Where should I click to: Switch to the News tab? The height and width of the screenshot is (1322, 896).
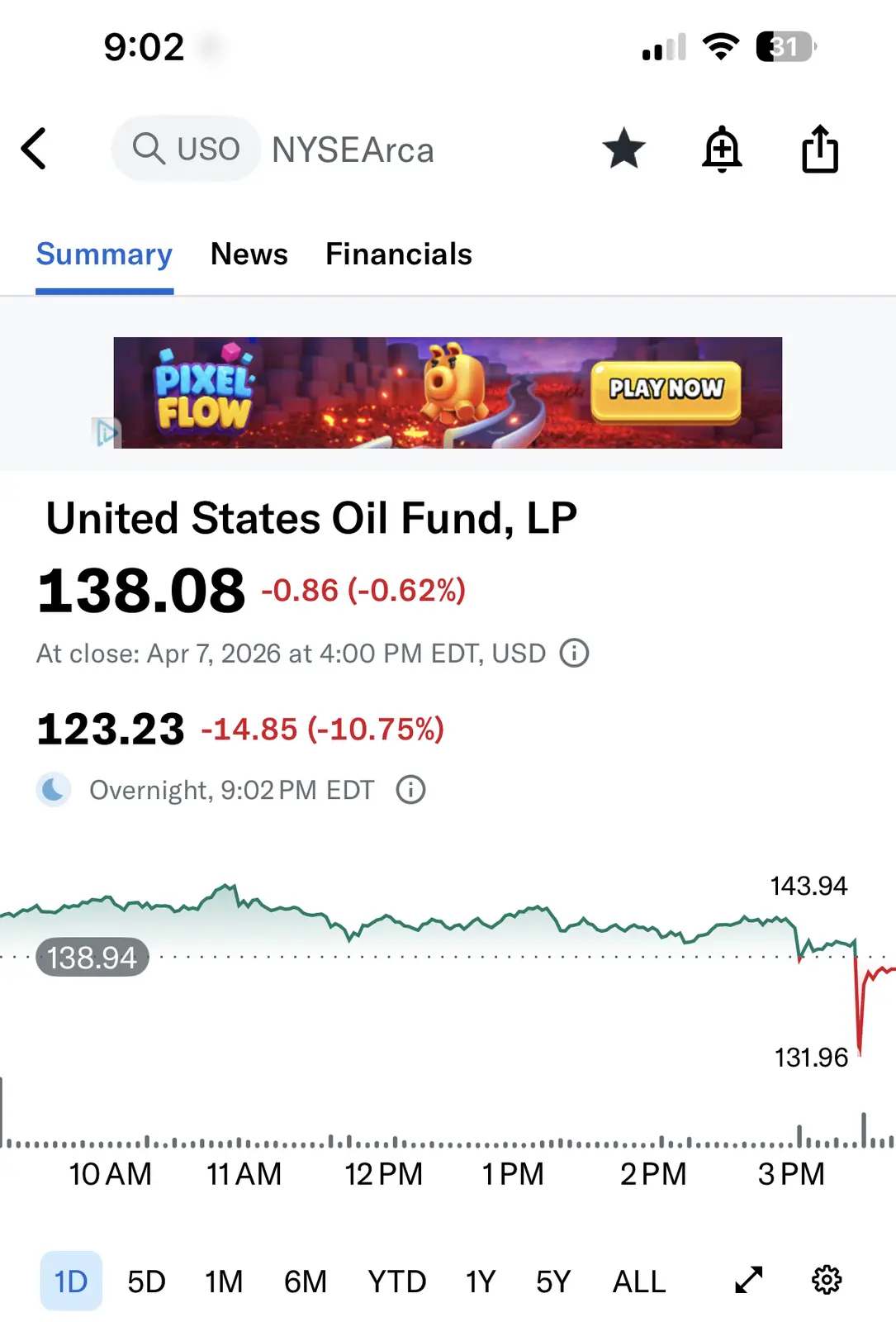click(249, 254)
